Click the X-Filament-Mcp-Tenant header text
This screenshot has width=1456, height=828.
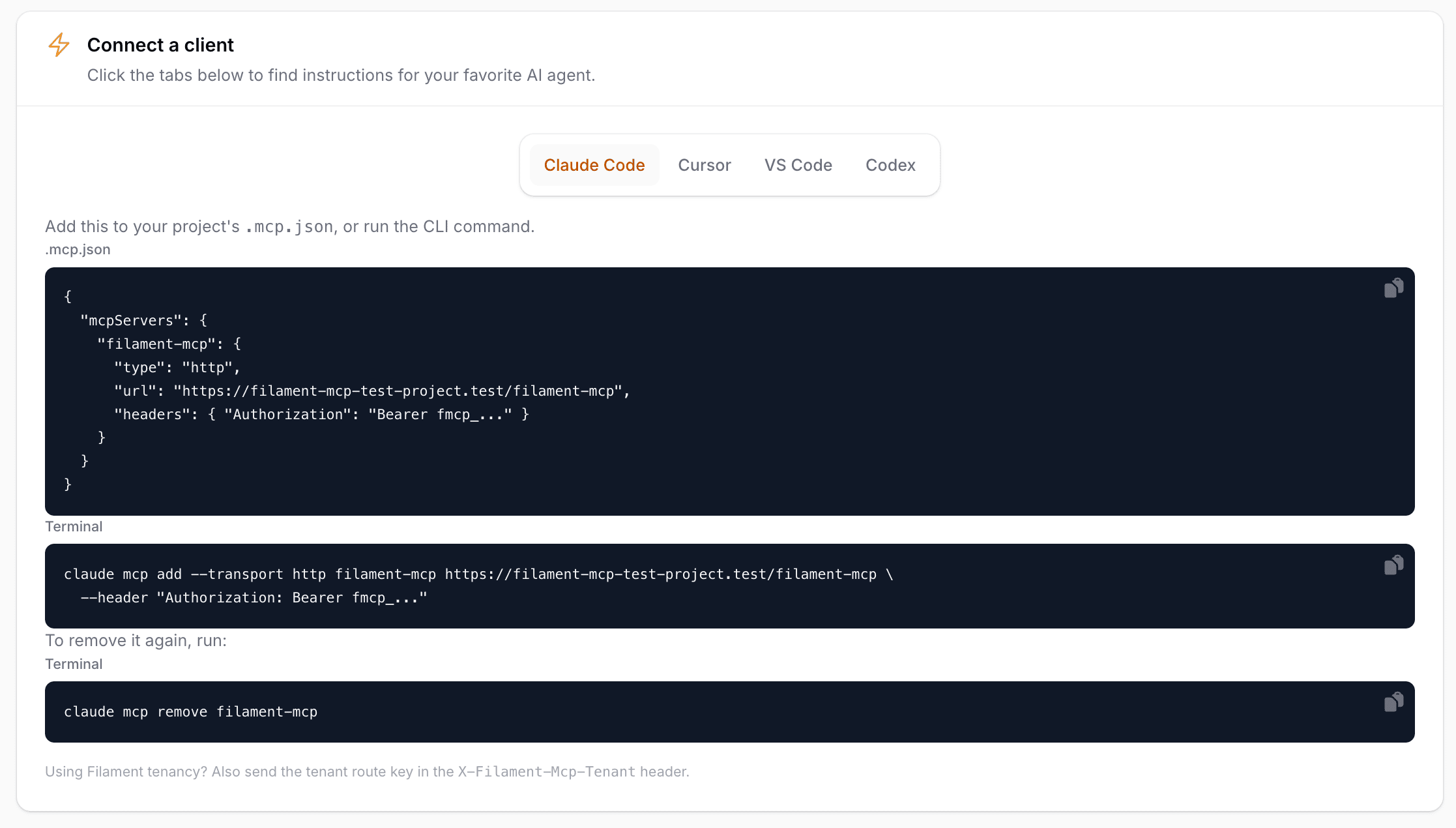pyautogui.click(x=546, y=771)
